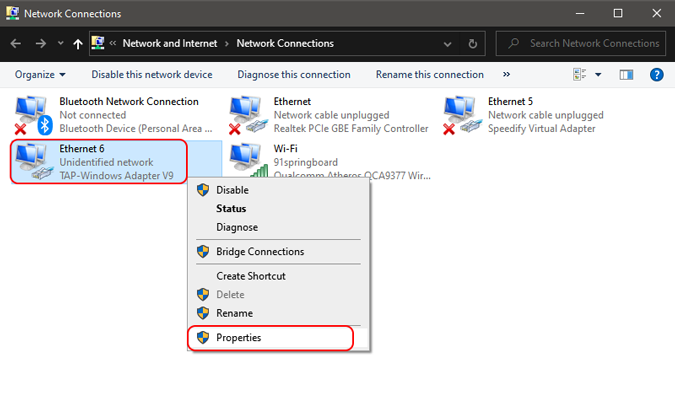The height and width of the screenshot is (393, 675).
Task: Select the Ethernet 5 adapter icon
Action: point(462,115)
